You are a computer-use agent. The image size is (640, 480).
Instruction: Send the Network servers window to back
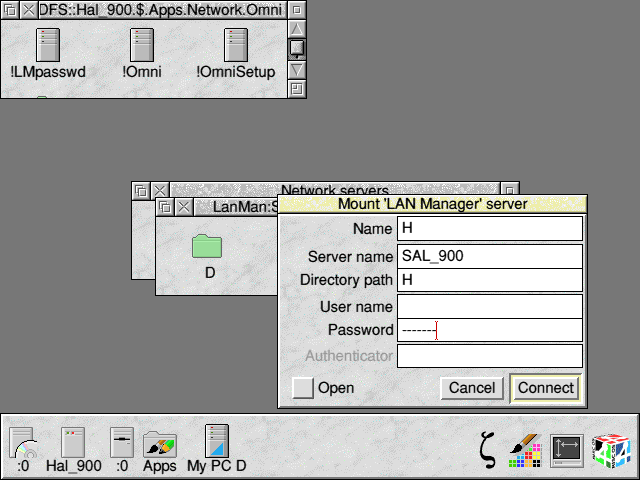coord(141,191)
